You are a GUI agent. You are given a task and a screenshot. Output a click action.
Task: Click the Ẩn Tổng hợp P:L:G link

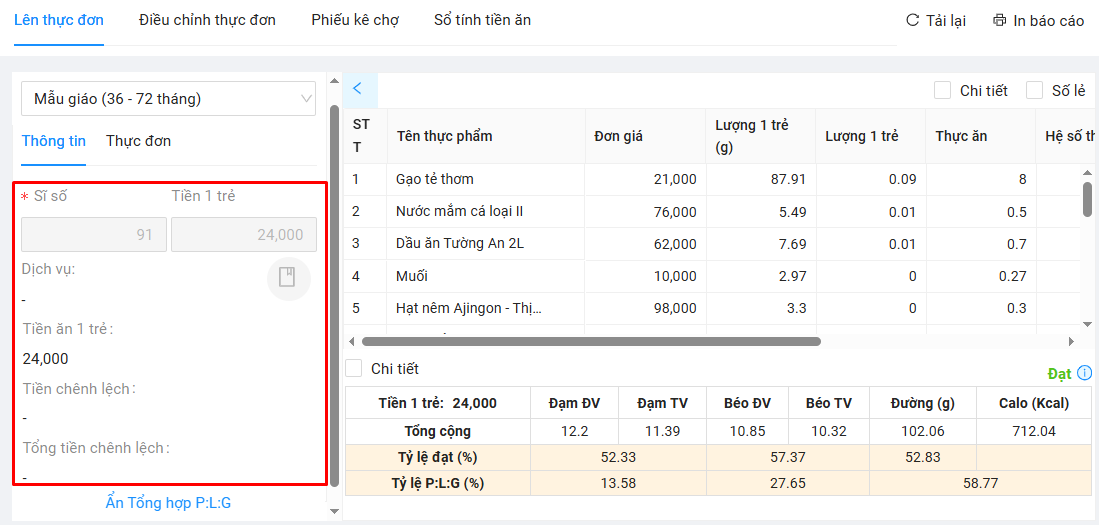pyautogui.click(x=168, y=503)
